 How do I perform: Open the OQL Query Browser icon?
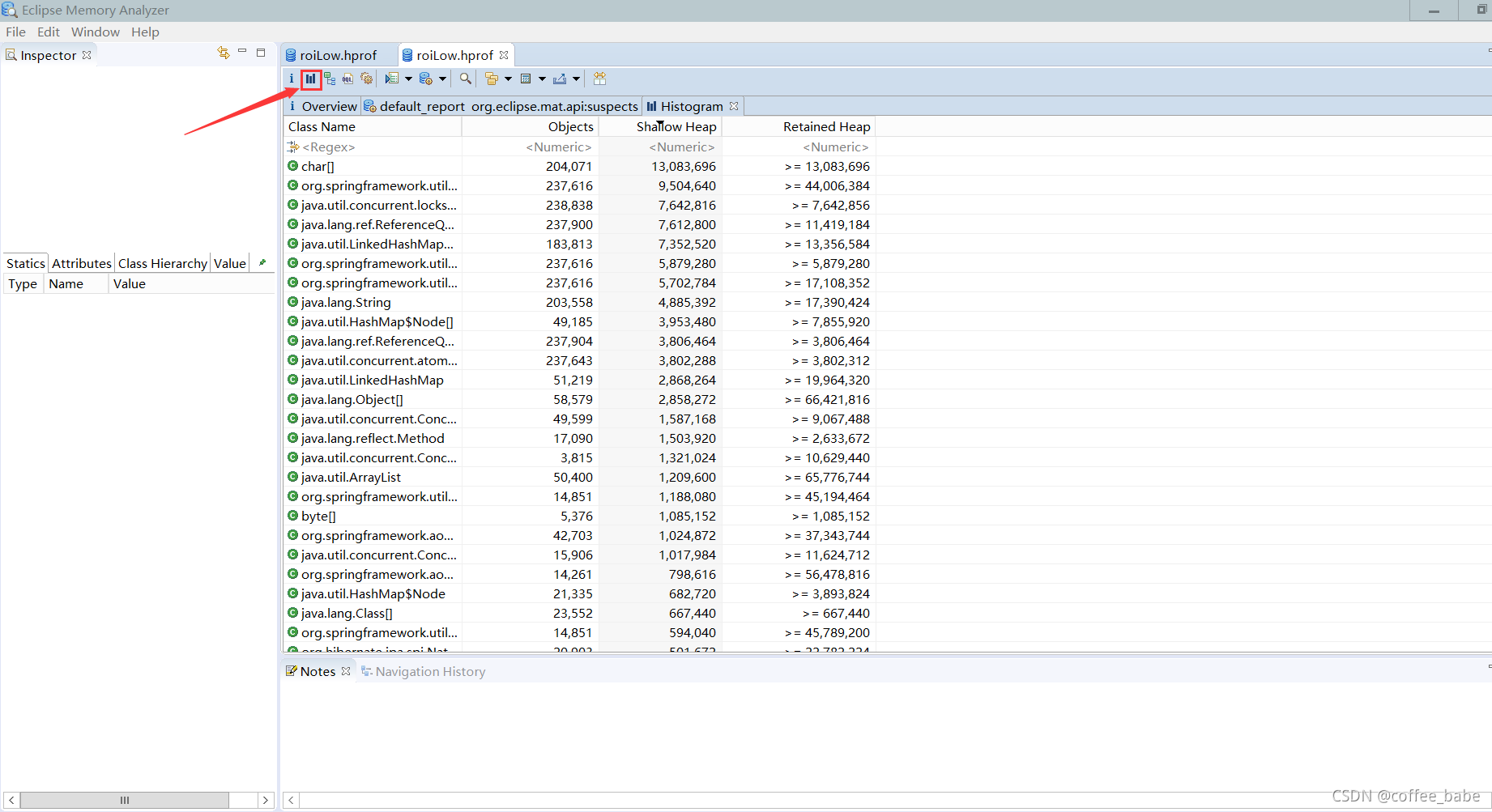[x=347, y=79]
